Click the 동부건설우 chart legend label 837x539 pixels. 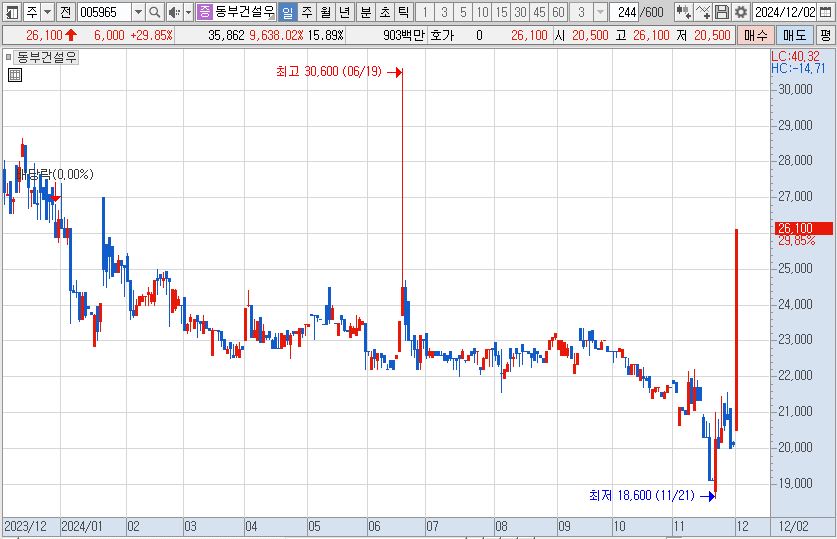(45, 57)
